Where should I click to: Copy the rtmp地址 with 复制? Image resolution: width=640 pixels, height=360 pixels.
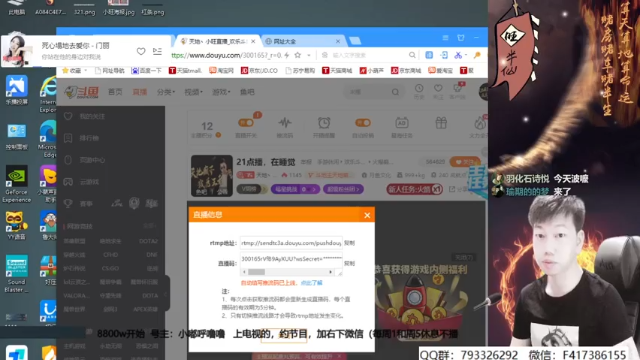click(349, 243)
